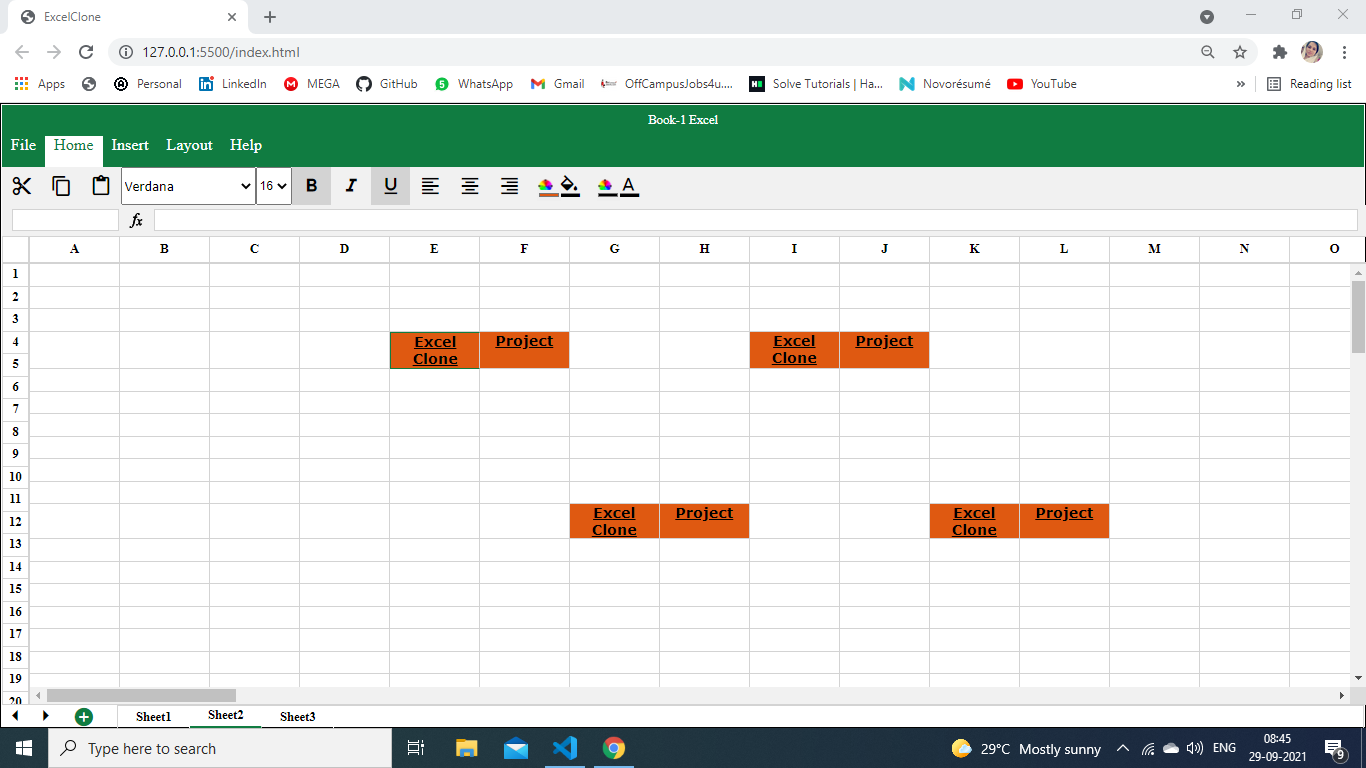
Task: Open the text color picker swatch
Action: (606, 187)
